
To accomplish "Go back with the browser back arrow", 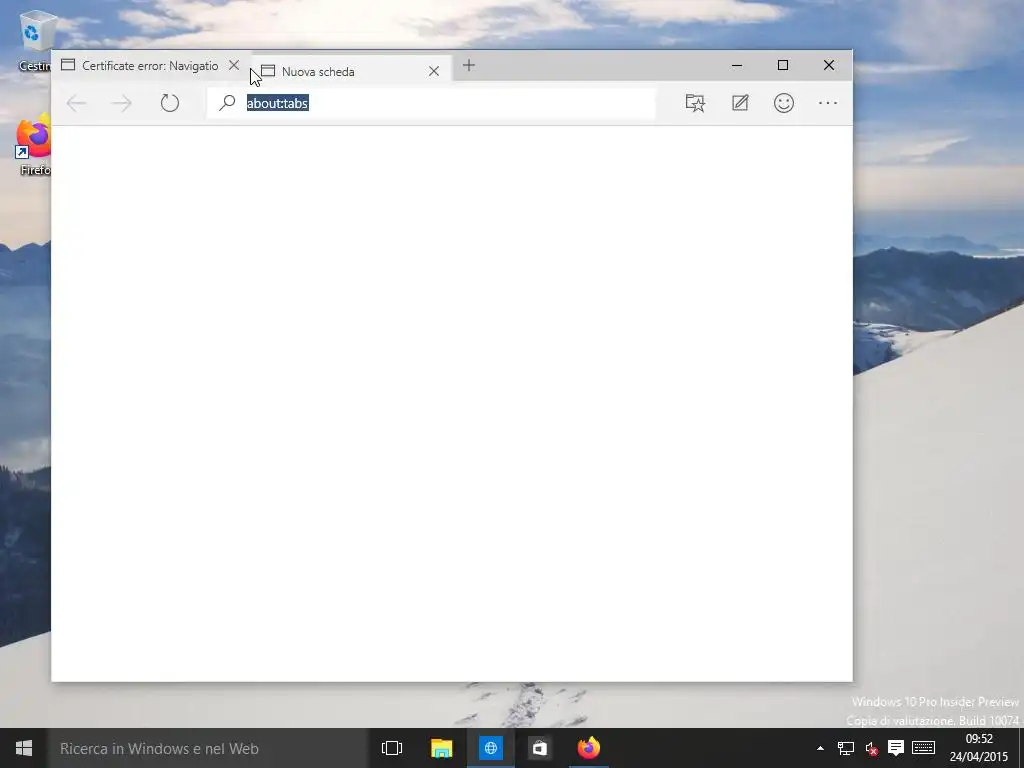I will (76, 103).
